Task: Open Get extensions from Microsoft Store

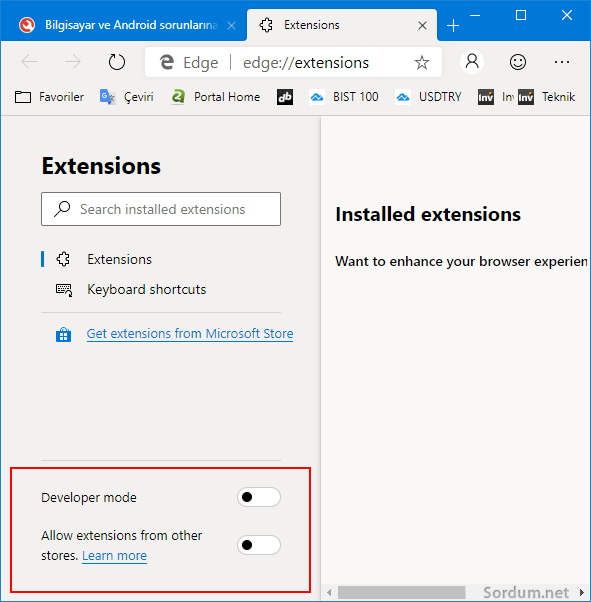Action: [190, 334]
